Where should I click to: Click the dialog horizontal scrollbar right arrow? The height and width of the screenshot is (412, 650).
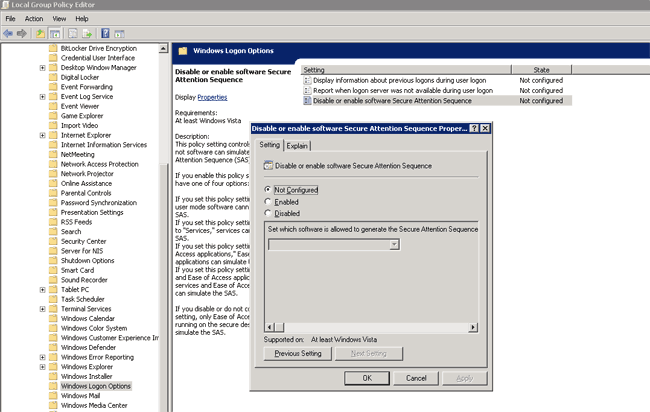point(474,329)
